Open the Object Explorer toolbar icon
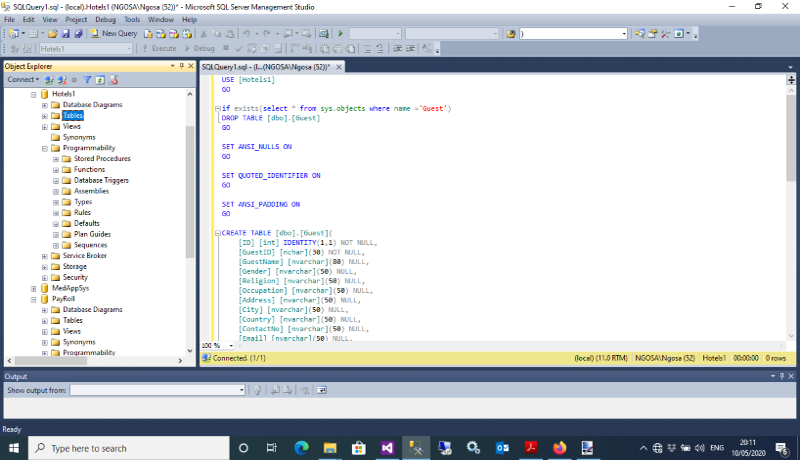This screenshot has width=800, height=460. (653, 34)
